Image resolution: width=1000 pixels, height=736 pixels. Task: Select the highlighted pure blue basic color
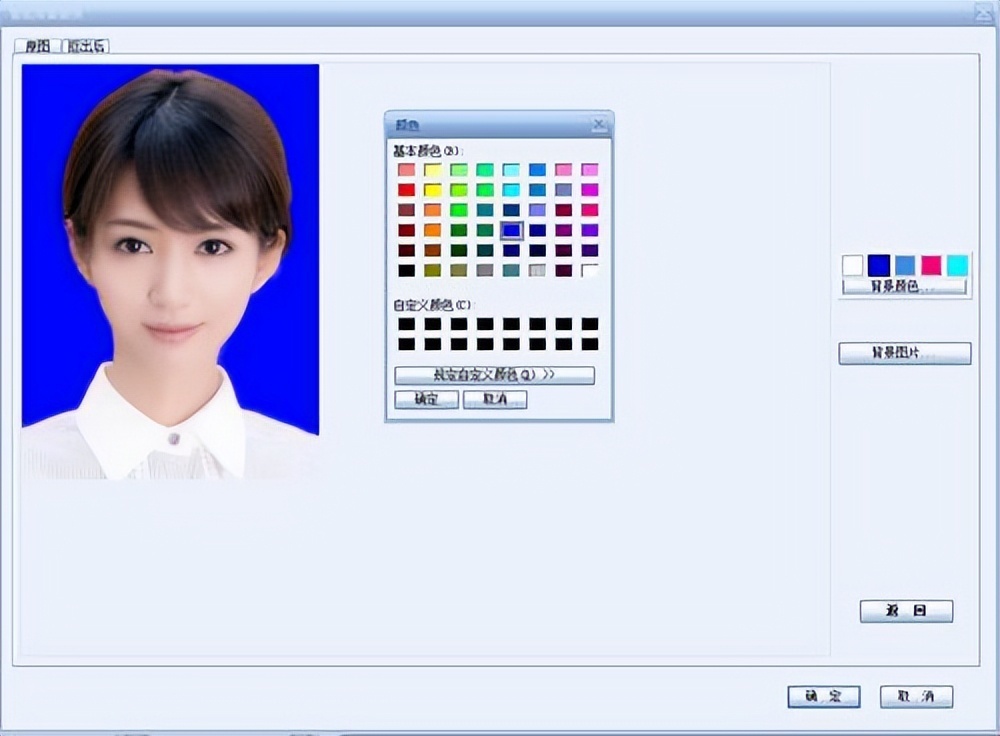(511, 230)
